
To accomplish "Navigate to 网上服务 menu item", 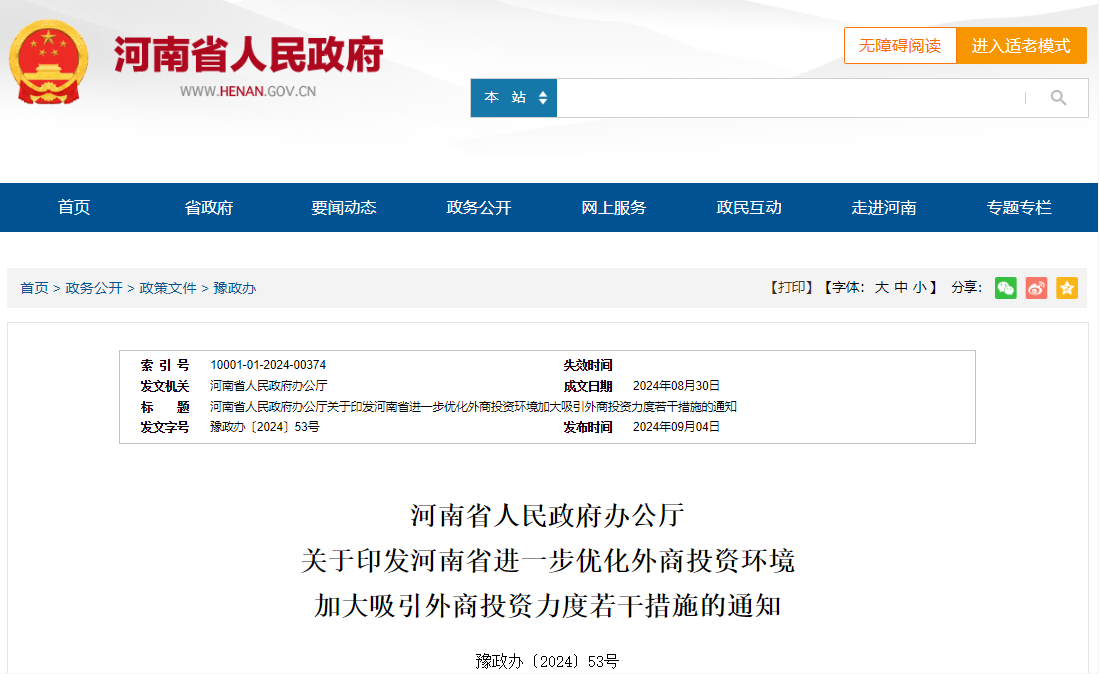I will point(614,208).
